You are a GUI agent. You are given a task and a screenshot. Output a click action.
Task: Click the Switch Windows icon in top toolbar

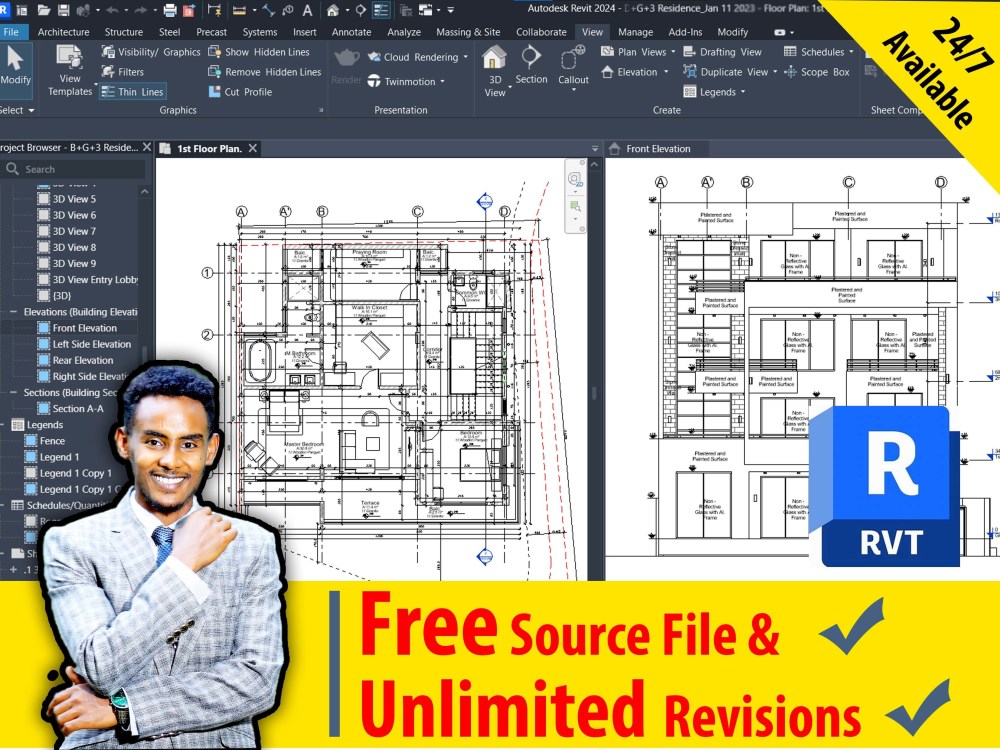pos(425,10)
